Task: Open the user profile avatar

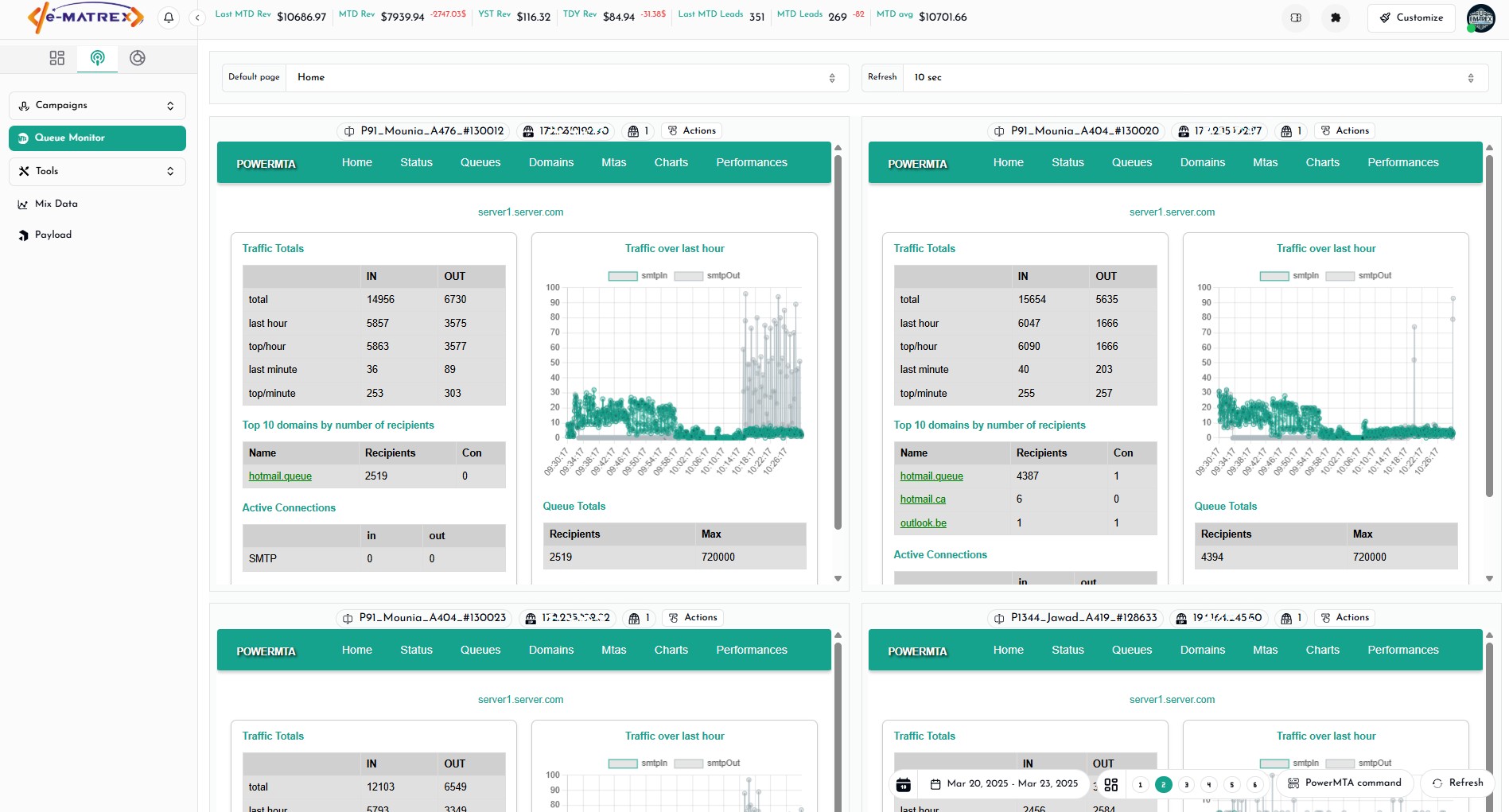Action: pyautogui.click(x=1480, y=17)
